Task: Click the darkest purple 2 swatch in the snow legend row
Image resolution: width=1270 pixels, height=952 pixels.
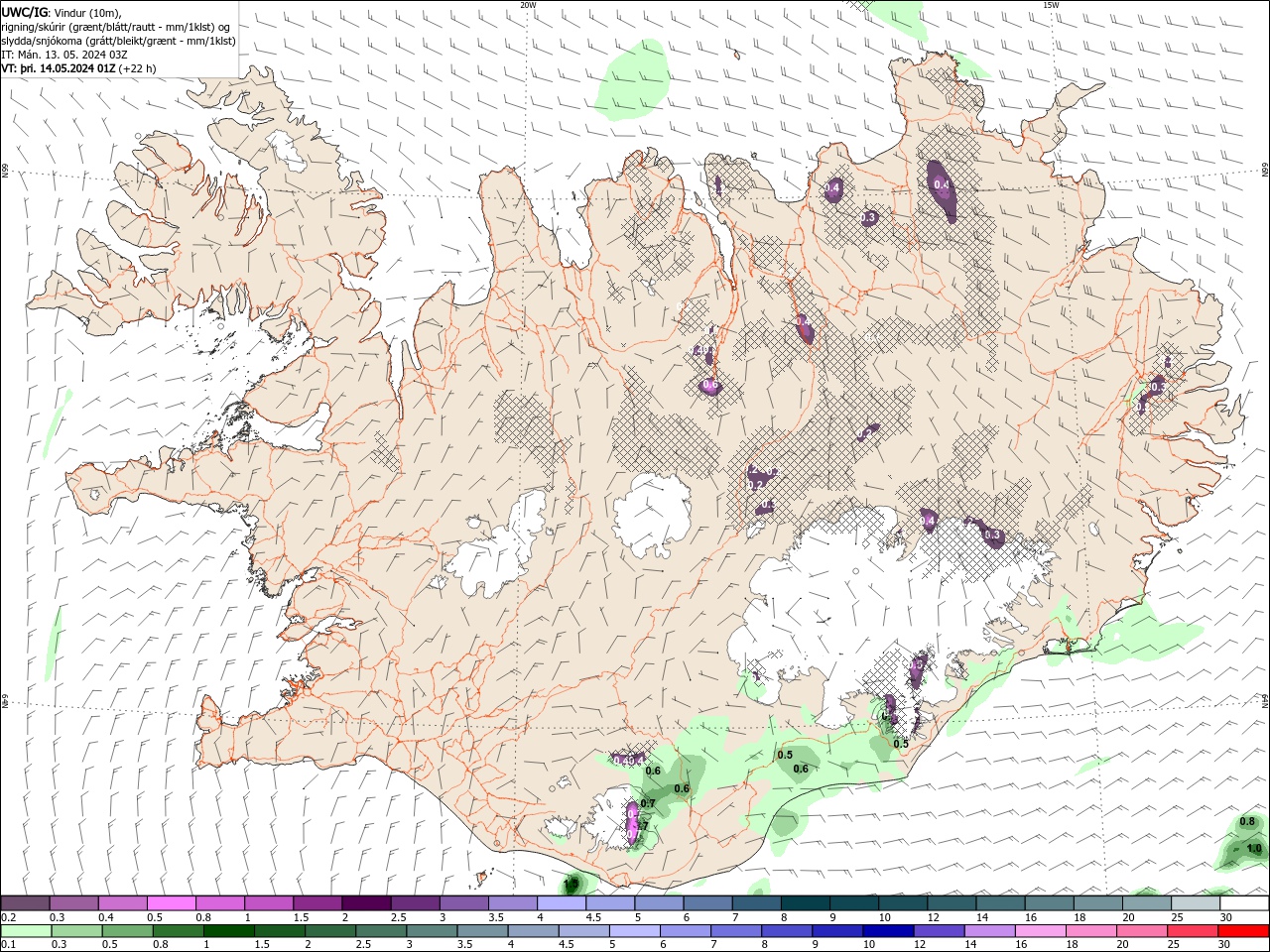Action: pyautogui.click(x=366, y=903)
